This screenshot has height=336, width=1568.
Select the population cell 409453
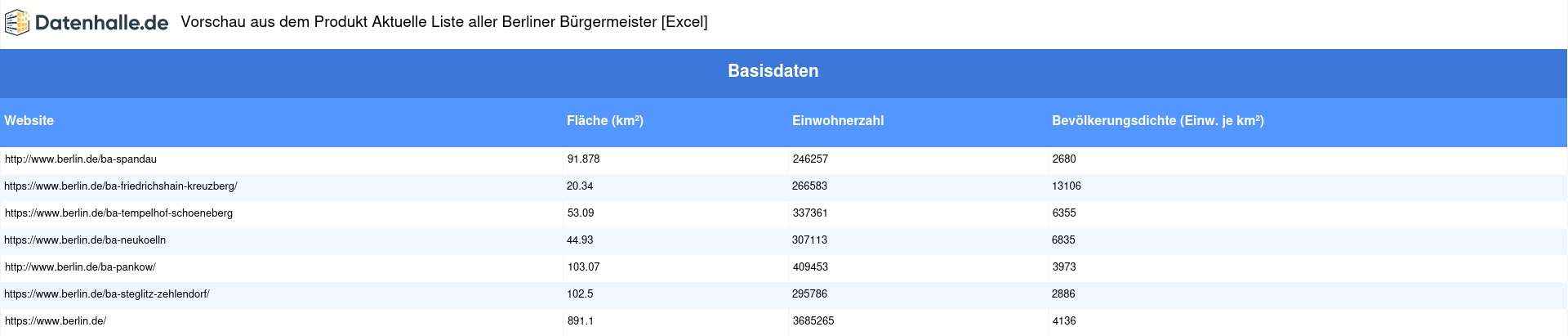coord(810,267)
